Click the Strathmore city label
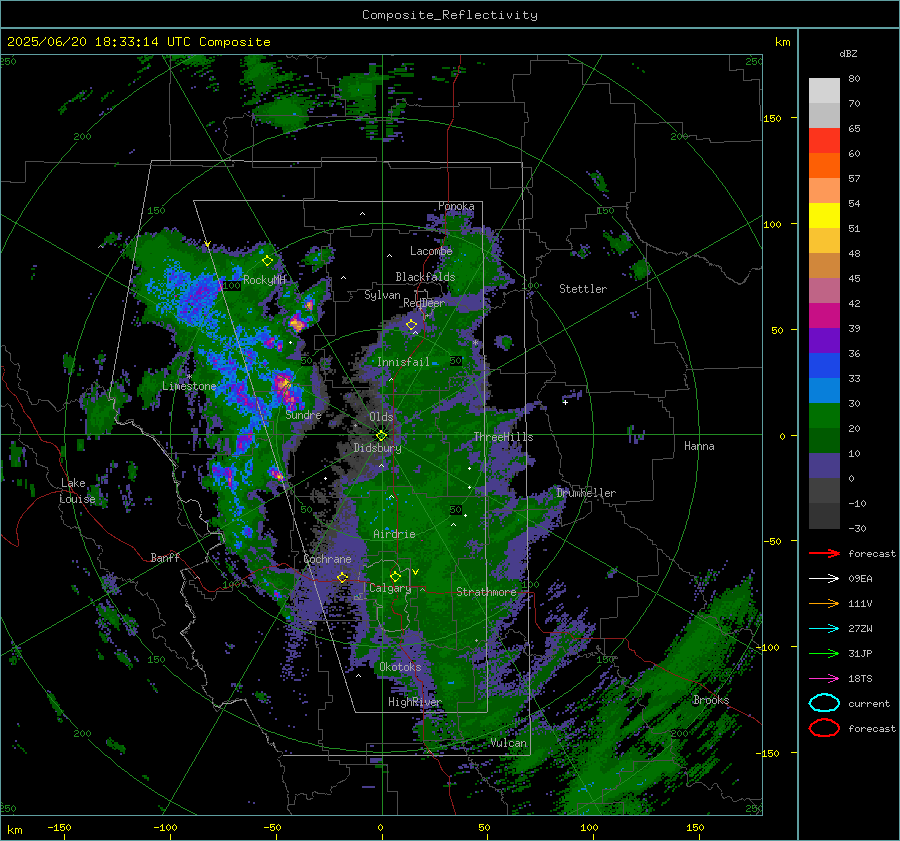The height and width of the screenshot is (841, 900). [486, 592]
